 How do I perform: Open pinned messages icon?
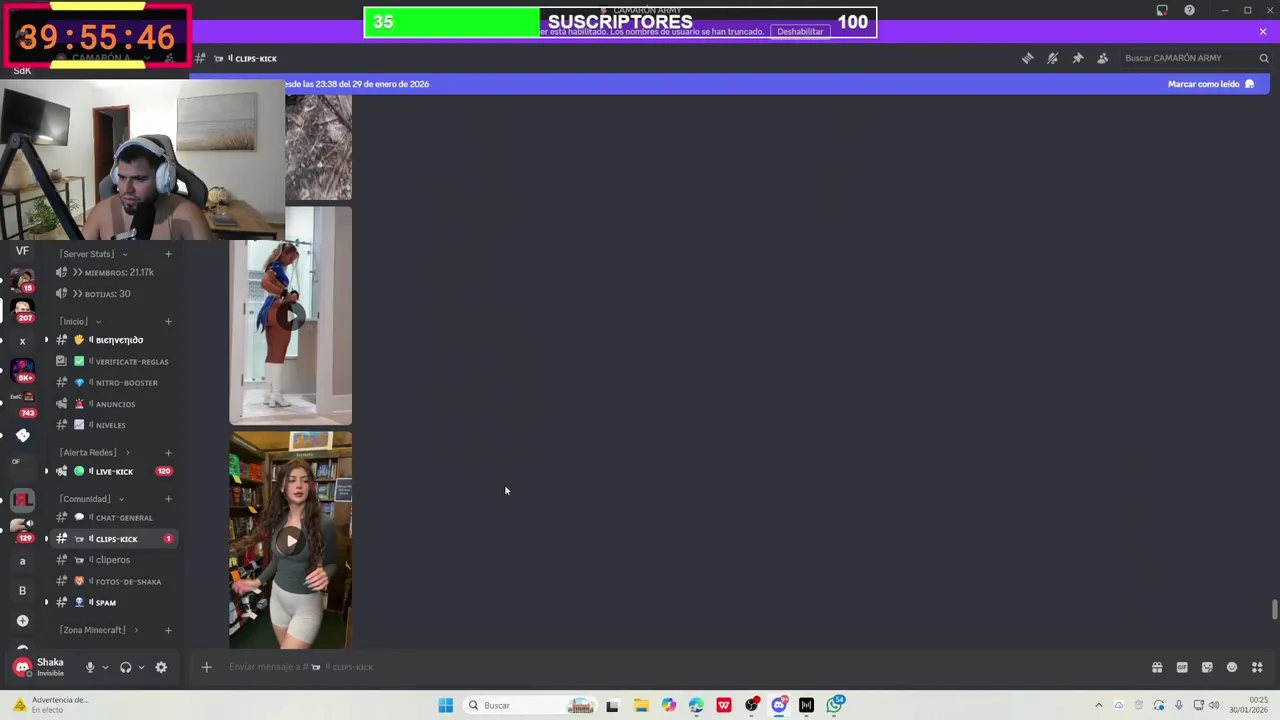tap(1077, 58)
